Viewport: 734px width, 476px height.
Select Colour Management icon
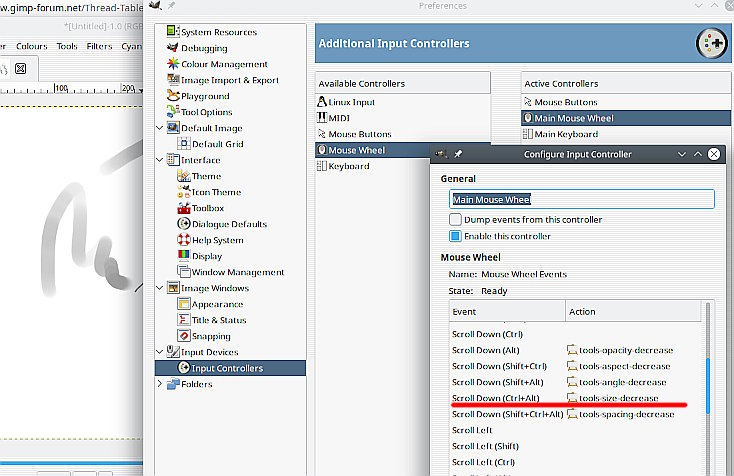pos(173,63)
